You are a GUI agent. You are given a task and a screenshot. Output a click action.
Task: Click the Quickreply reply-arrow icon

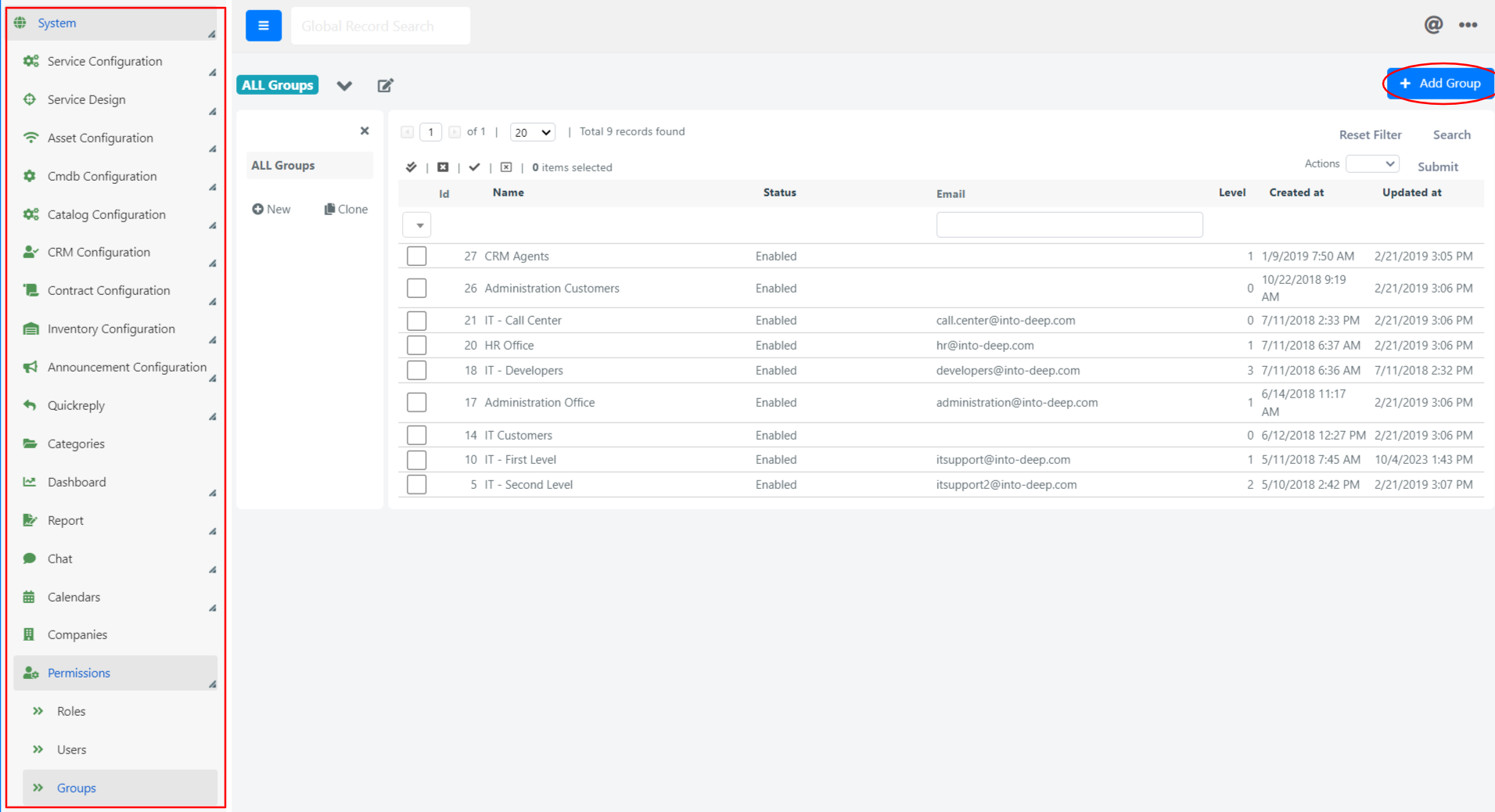tap(30, 405)
